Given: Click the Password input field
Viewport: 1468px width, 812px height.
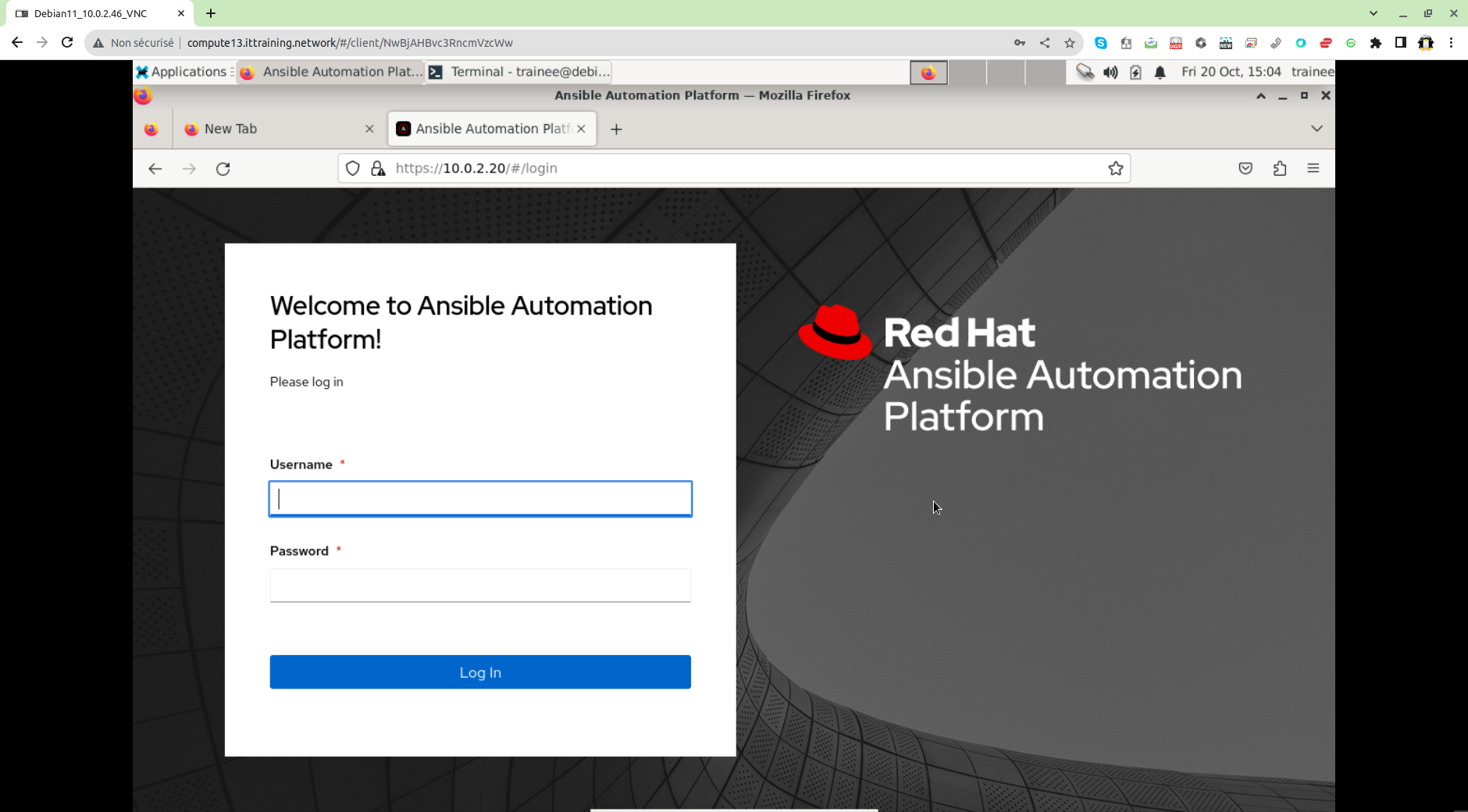Looking at the screenshot, I should coord(480,586).
